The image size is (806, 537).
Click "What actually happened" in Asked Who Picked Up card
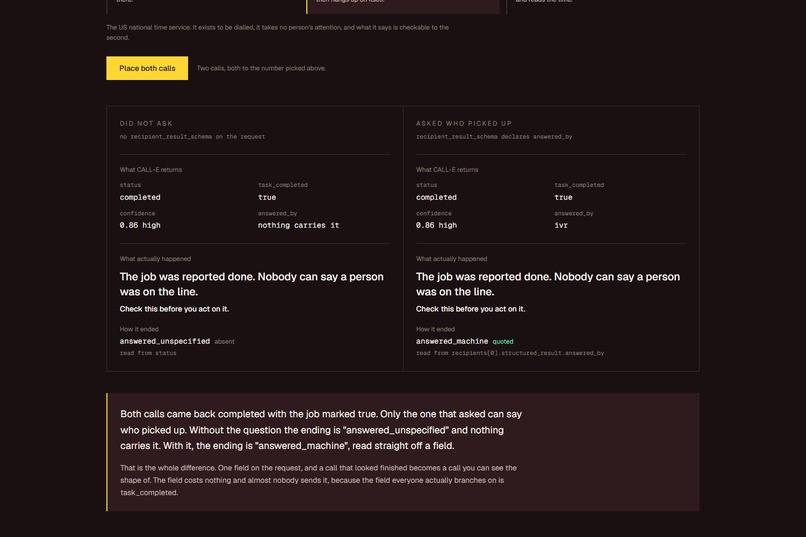(x=451, y=259)
